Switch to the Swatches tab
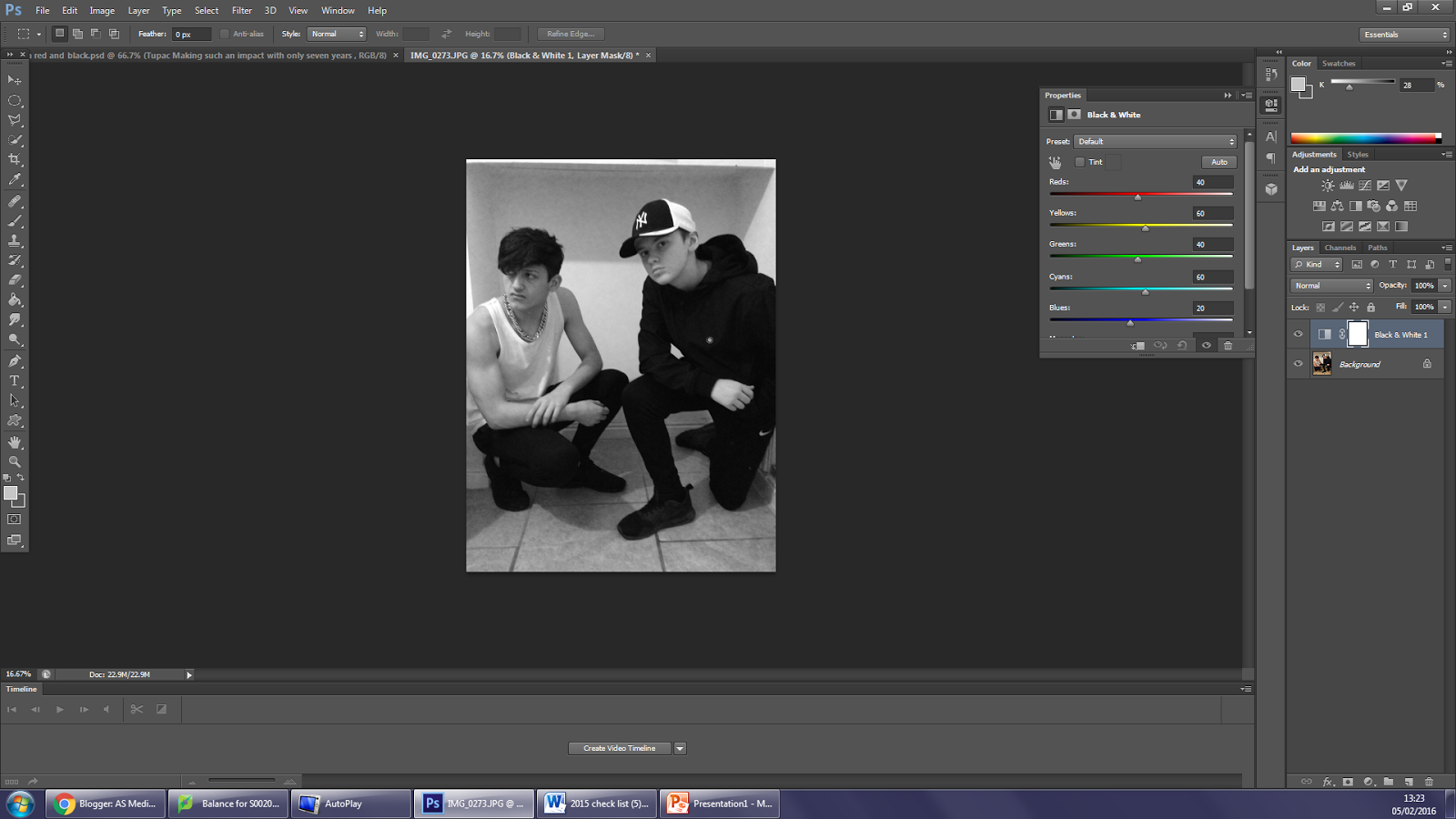Viewport: 1456px width, 819px height. 1339,64
